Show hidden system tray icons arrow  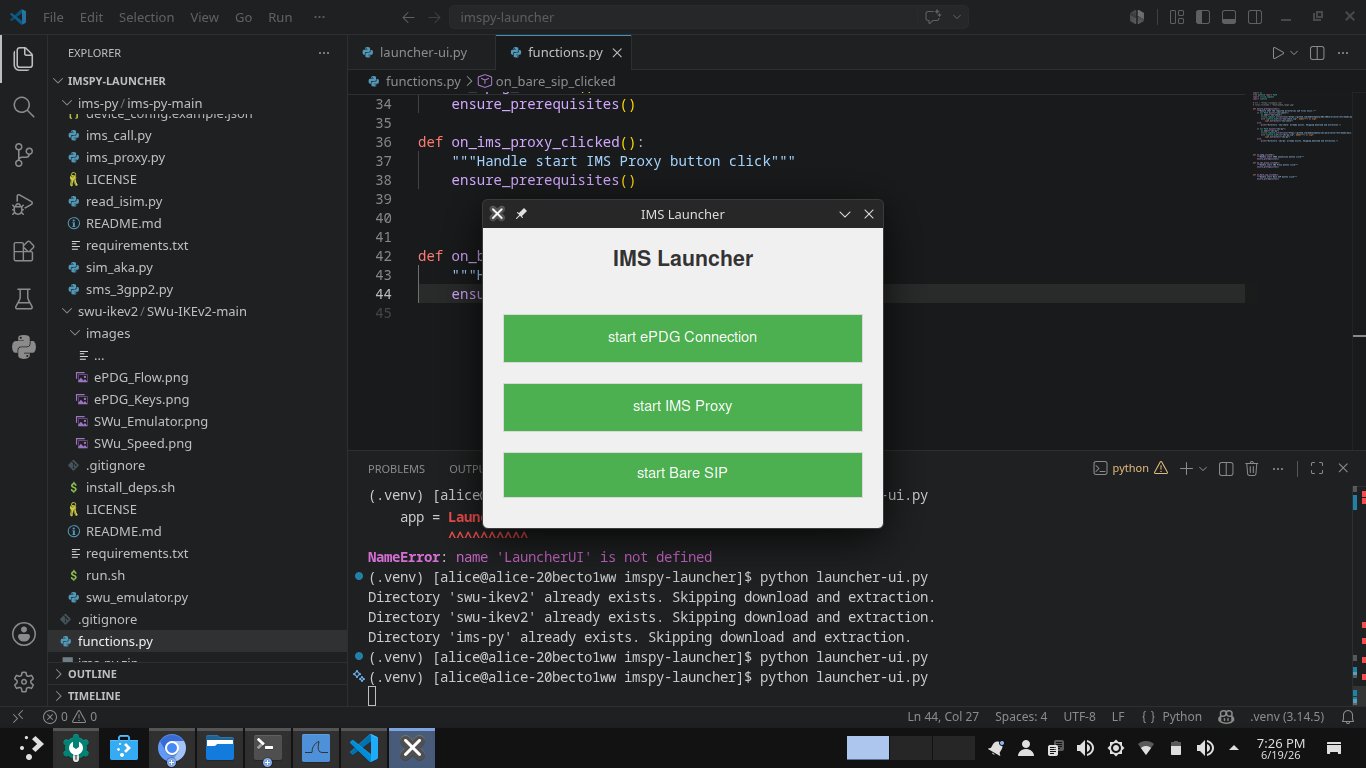pos(1232,748)
